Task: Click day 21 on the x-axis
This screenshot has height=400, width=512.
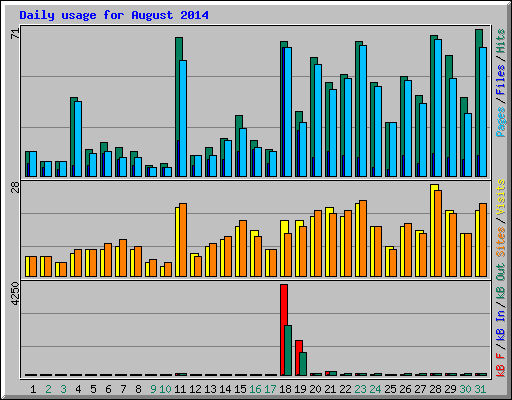Action: tap(330, 389)
